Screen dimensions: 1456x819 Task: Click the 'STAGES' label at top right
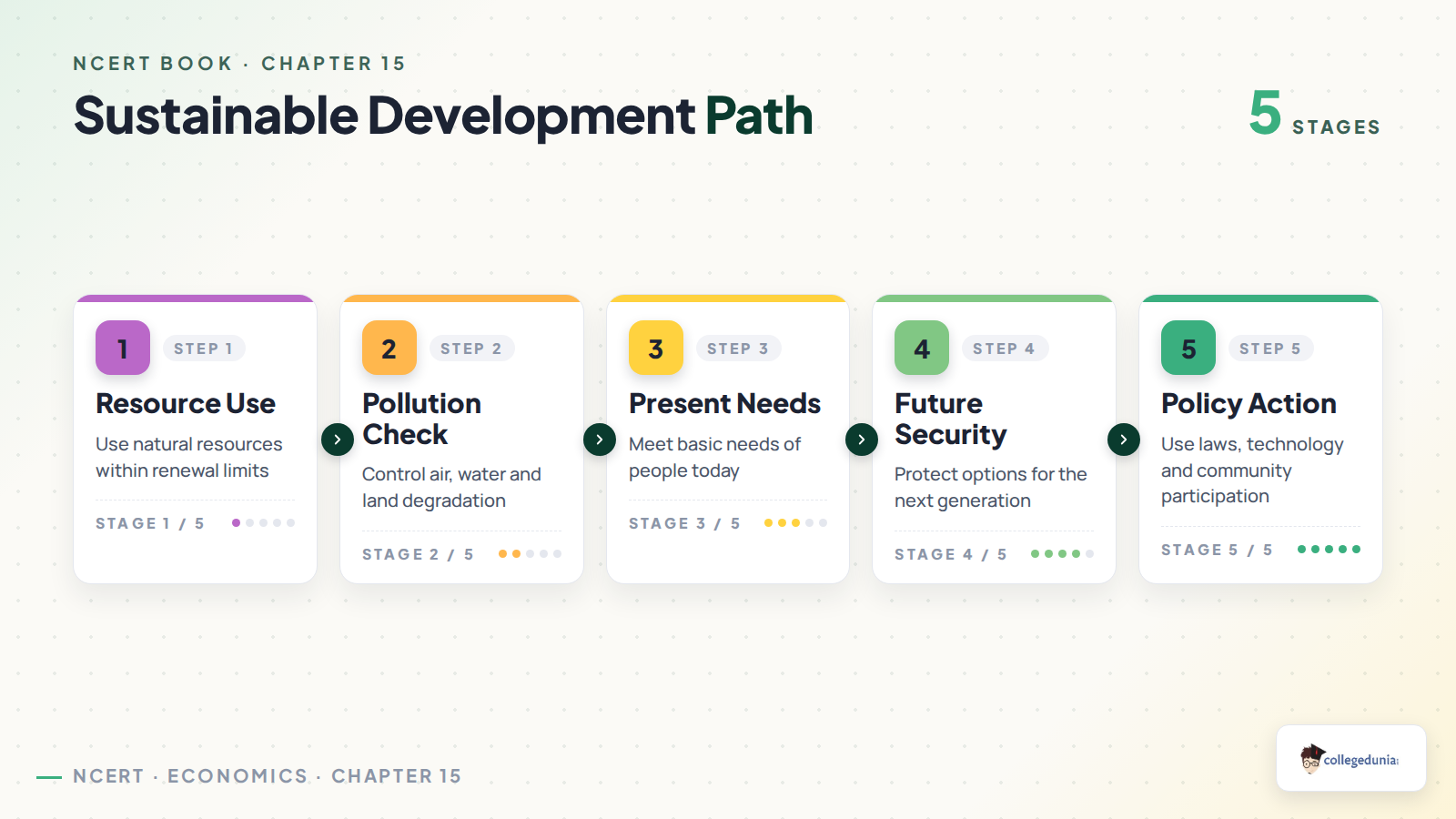[x=1336, y=127]
